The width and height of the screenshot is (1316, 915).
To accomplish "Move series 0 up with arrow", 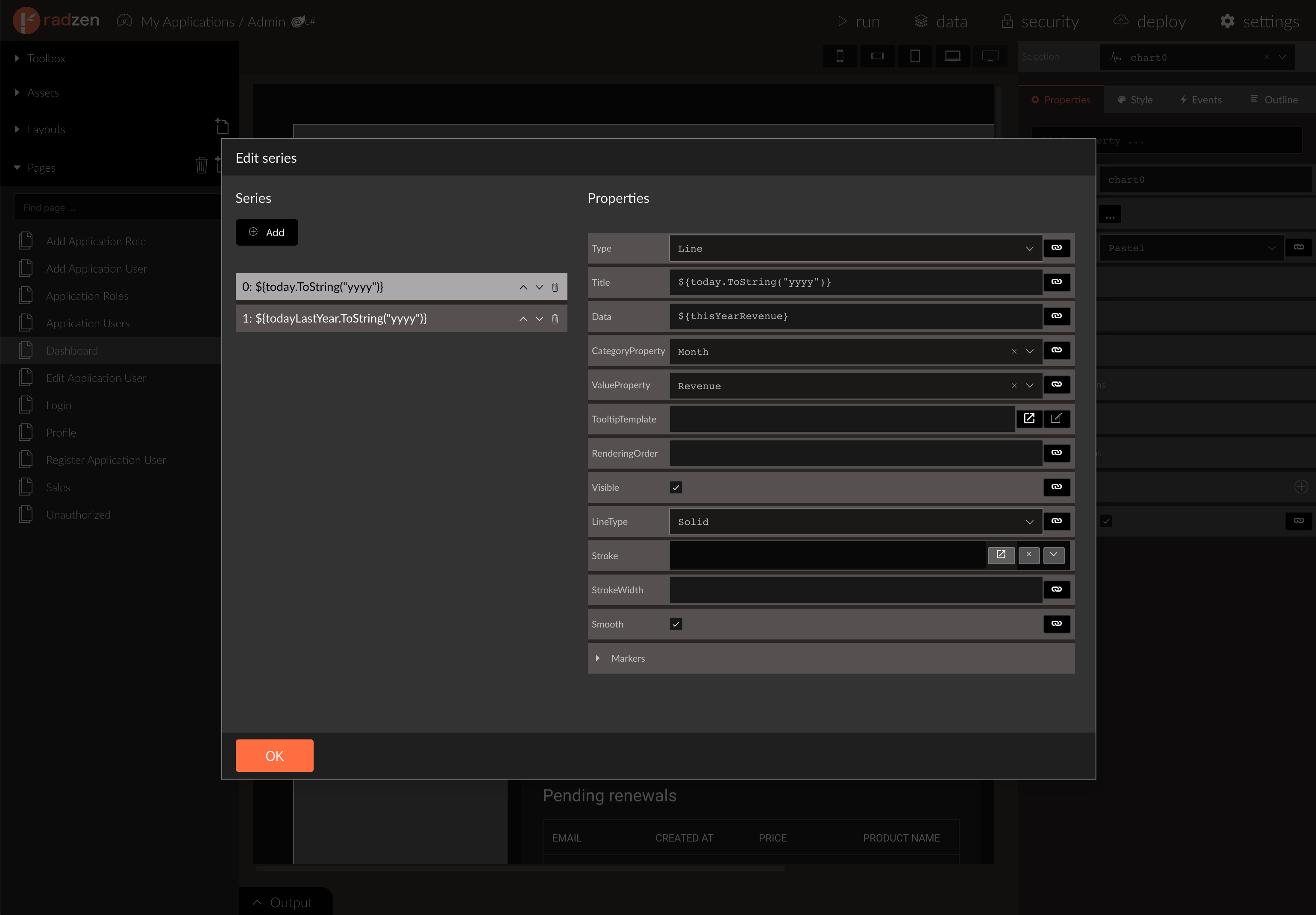I will click(x=523, y=287).
